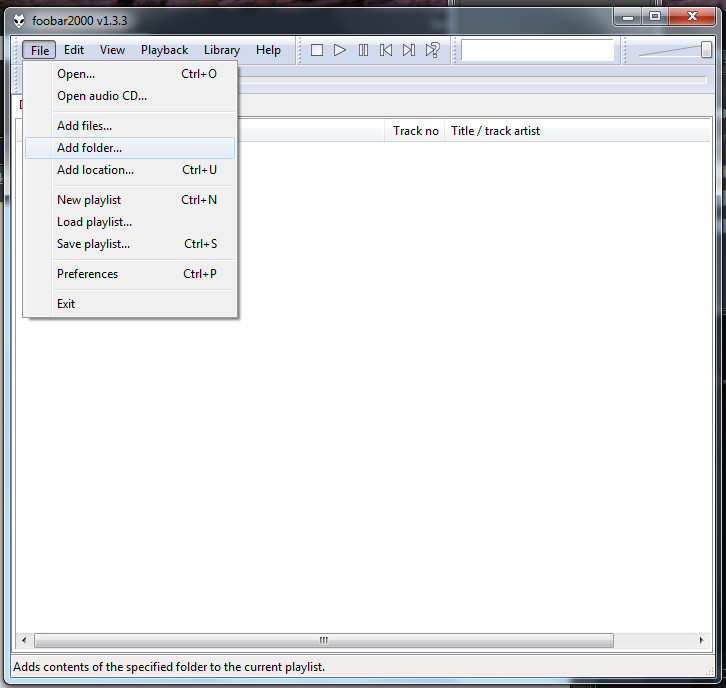Click the Previous track icon
This screenshot has width=726, height=688.
pos(386,50)
